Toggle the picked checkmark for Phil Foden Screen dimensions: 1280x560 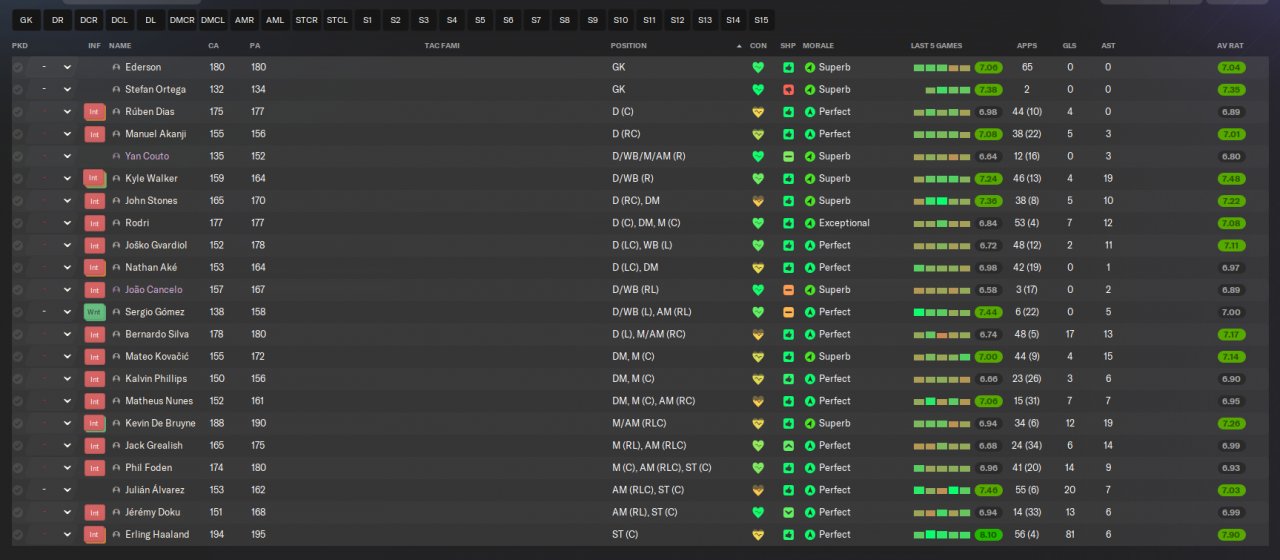[17, 468]
